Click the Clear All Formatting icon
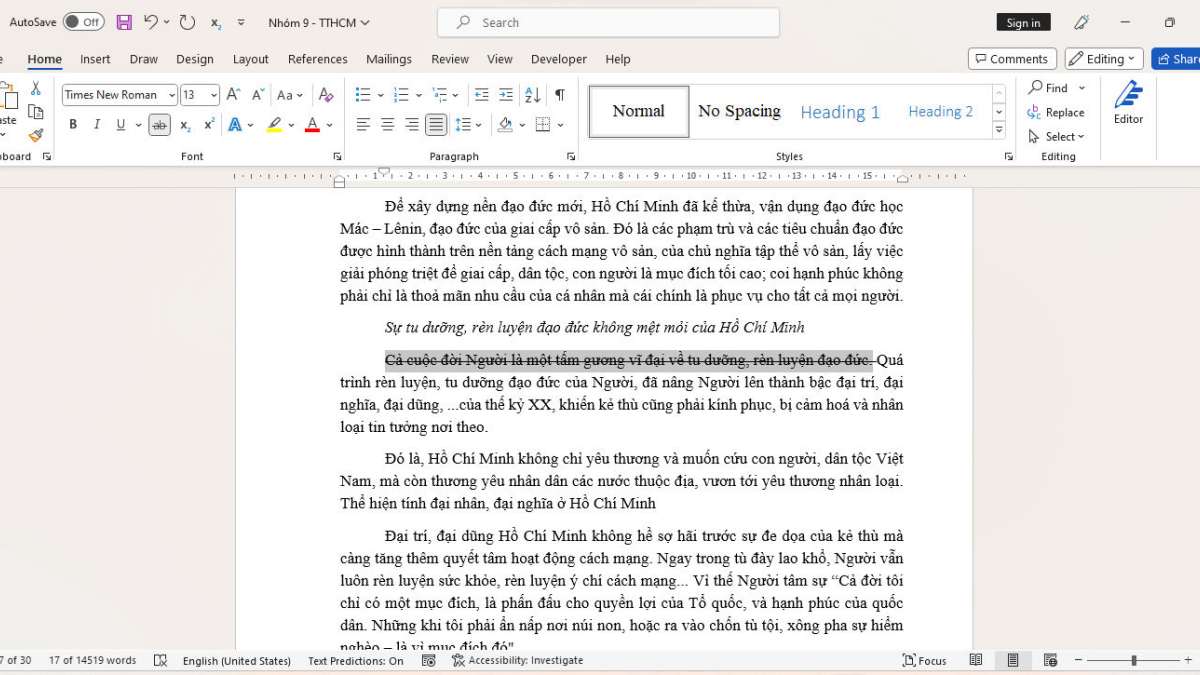1200x675 pixels. click(x=325, y=95)
